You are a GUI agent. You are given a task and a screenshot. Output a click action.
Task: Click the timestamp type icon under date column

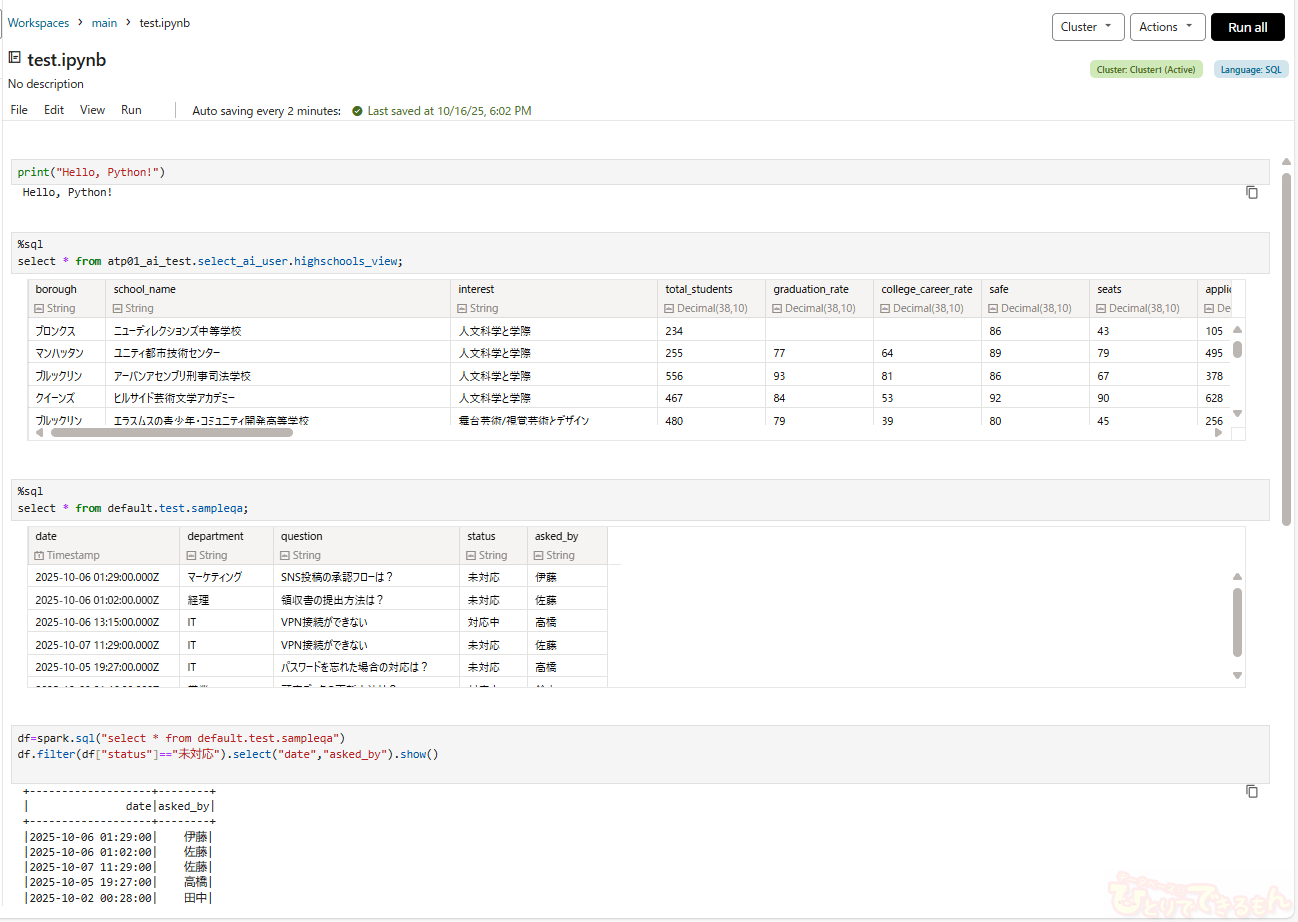tap(39, 555)
